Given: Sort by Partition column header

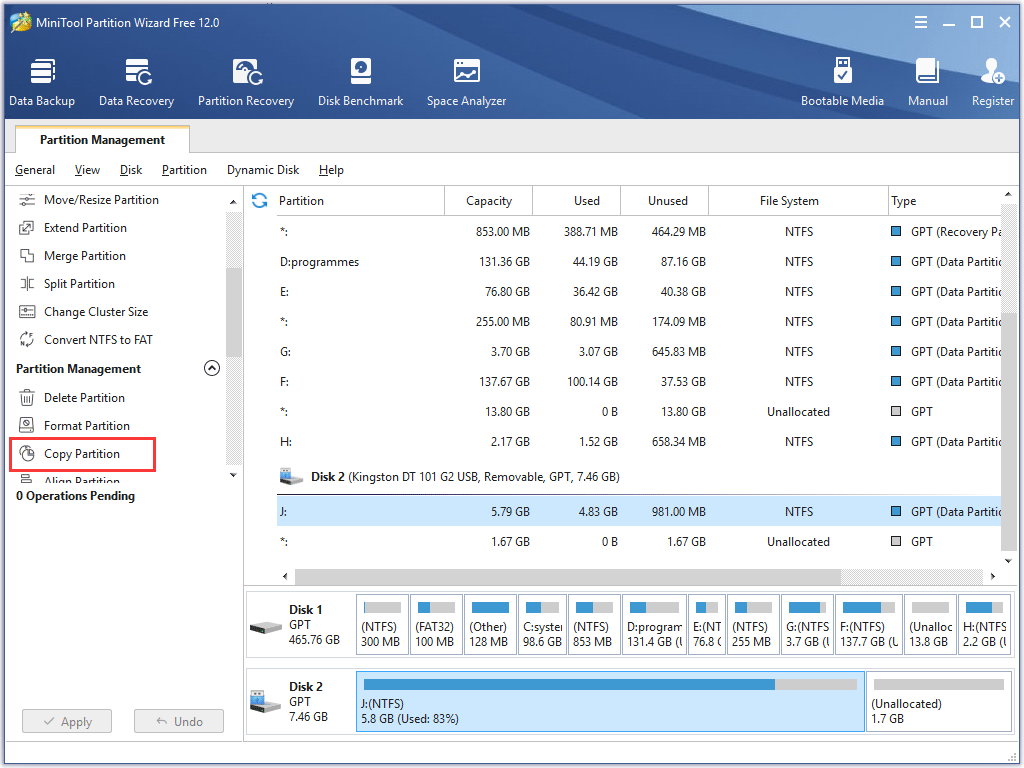Looking at the screenshot, I should point(359,200).
